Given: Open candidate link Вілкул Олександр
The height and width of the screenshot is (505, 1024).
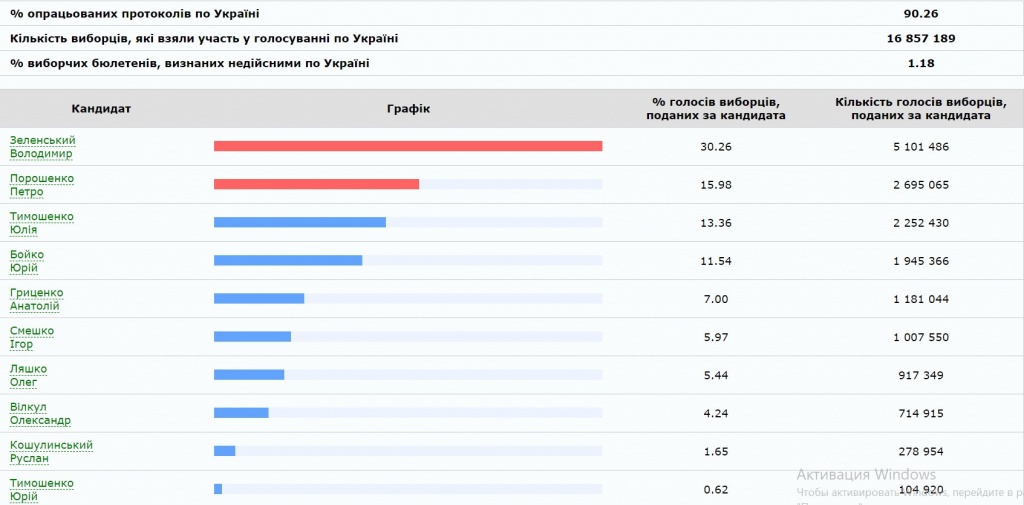Looking at the screenshot, I should 40,414.
